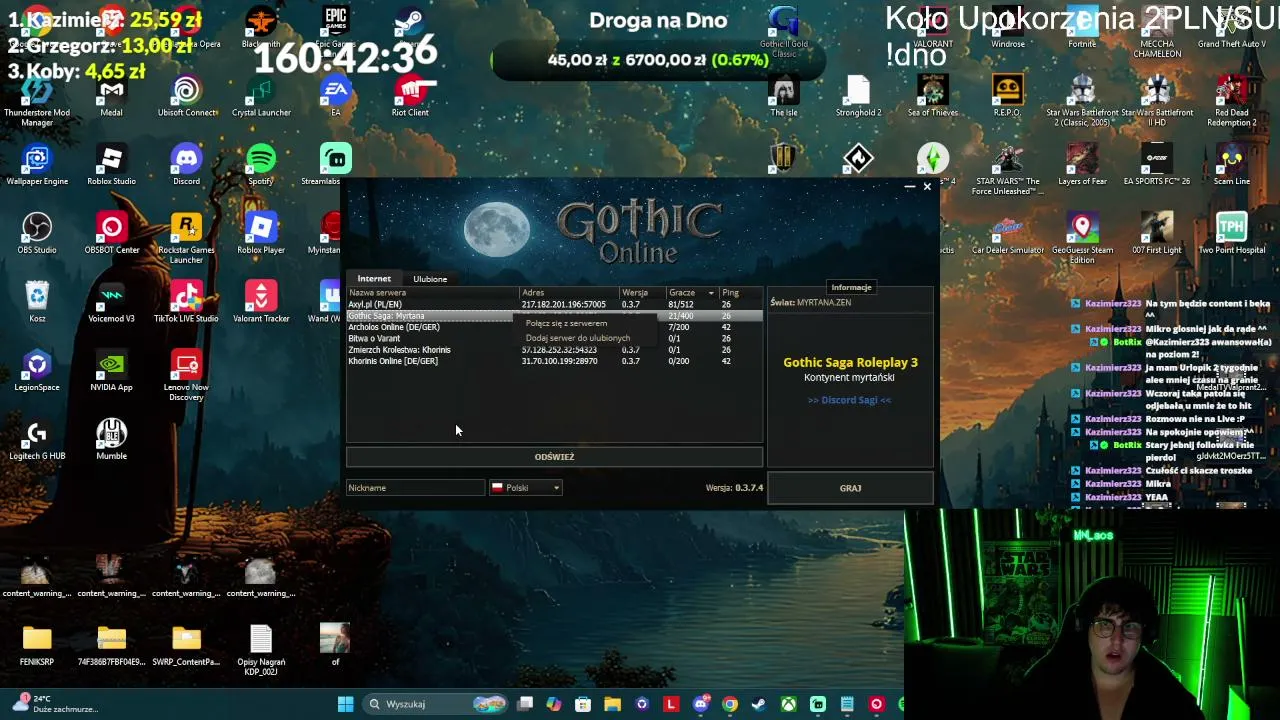This screenshot has width=1280, height=720.
Task: Open File Explorer from the taskbar
Action: (612, 704)
